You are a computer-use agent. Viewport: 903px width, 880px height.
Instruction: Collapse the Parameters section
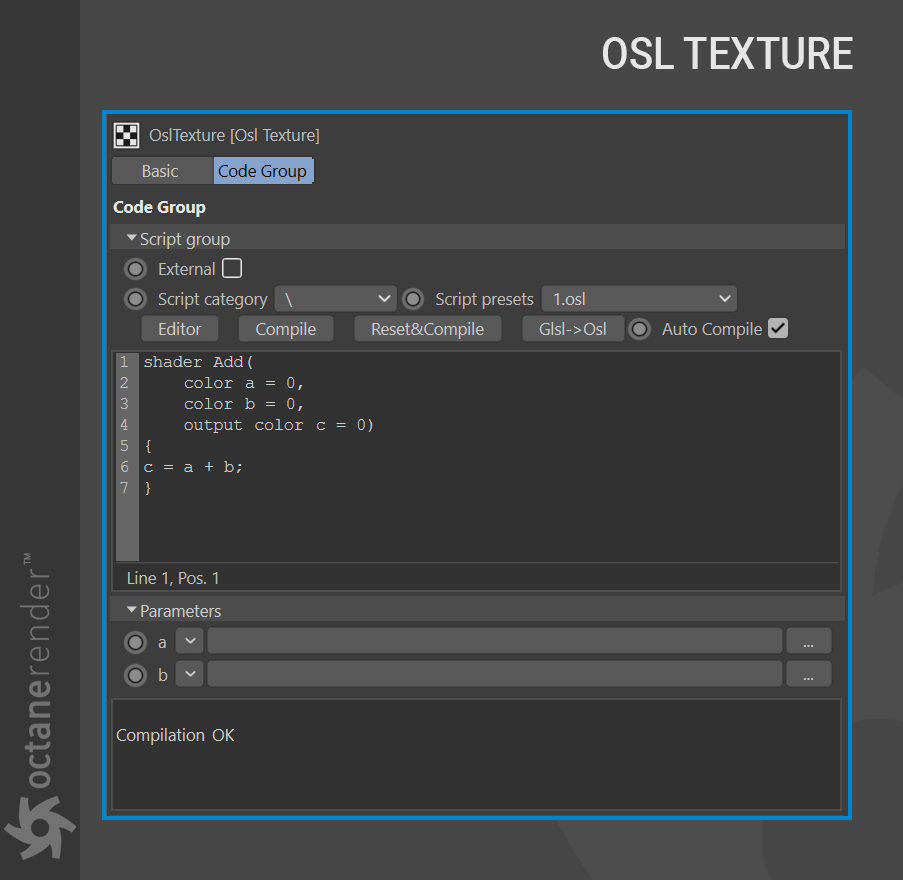[132, 610]
